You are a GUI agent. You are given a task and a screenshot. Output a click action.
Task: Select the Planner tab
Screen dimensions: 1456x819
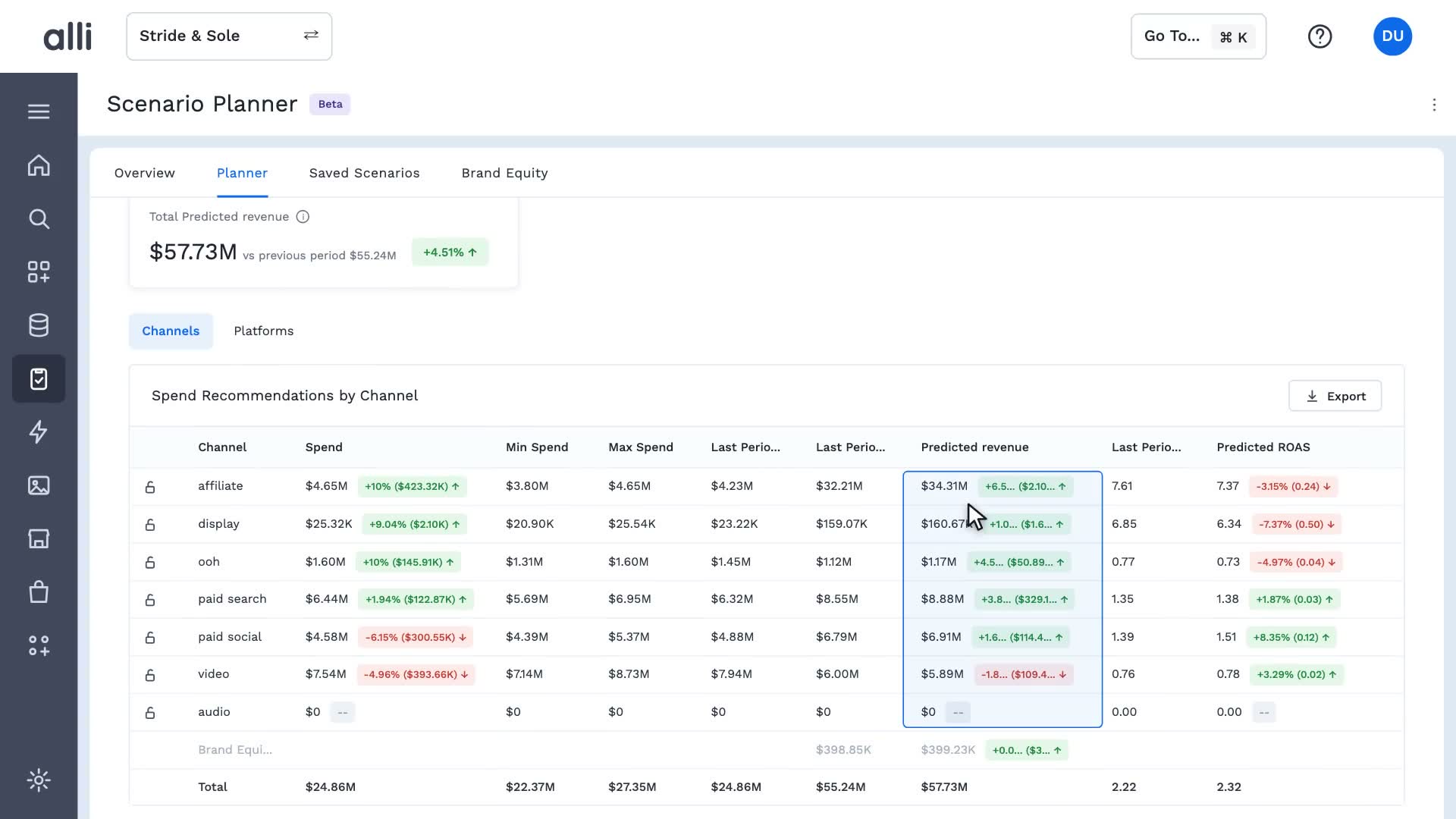click(242, 173)
